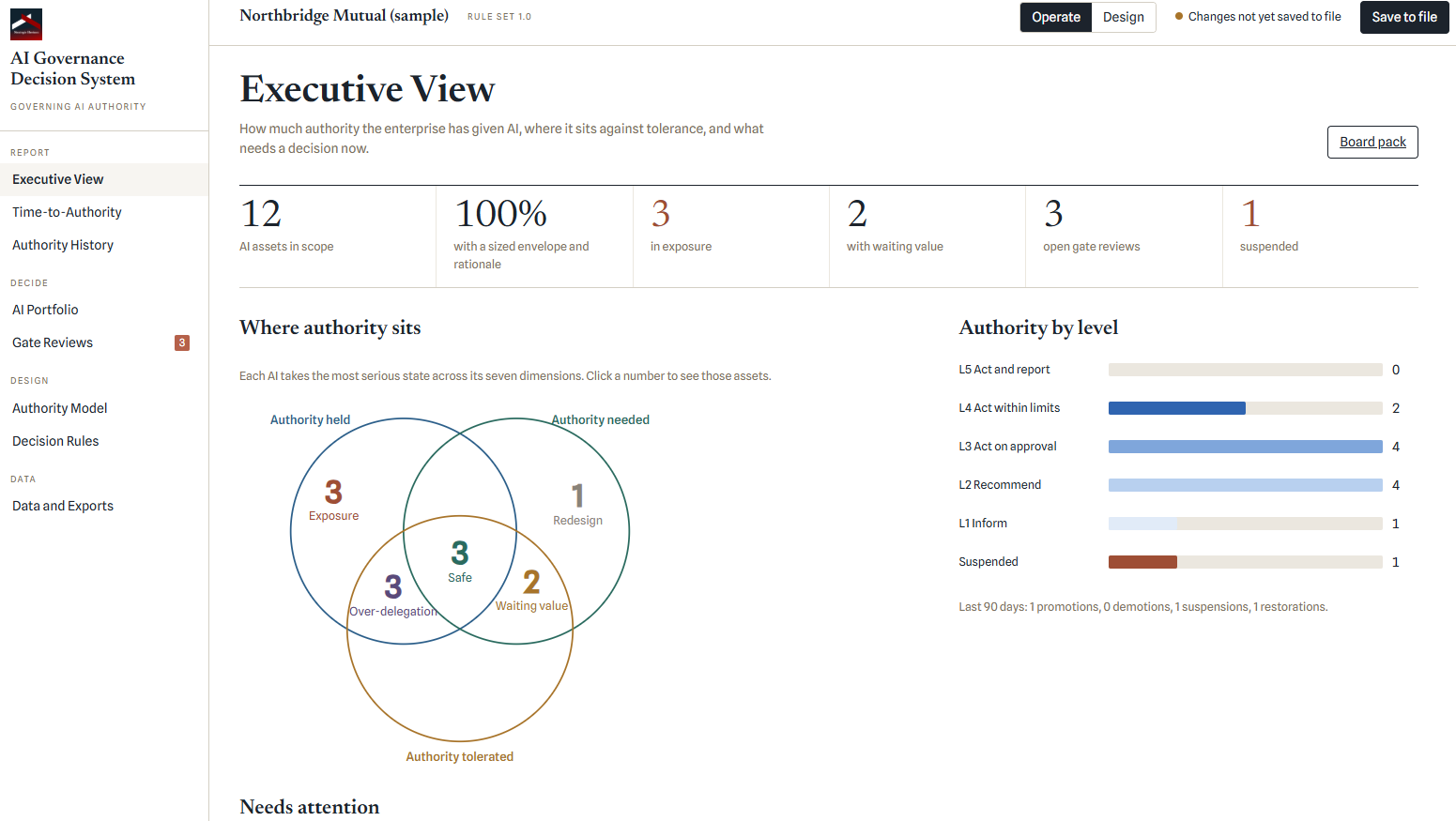Click the 'Last 90 days' summary line
The width and height of the screenshot is (1456, 821).
click(1142, 607)
